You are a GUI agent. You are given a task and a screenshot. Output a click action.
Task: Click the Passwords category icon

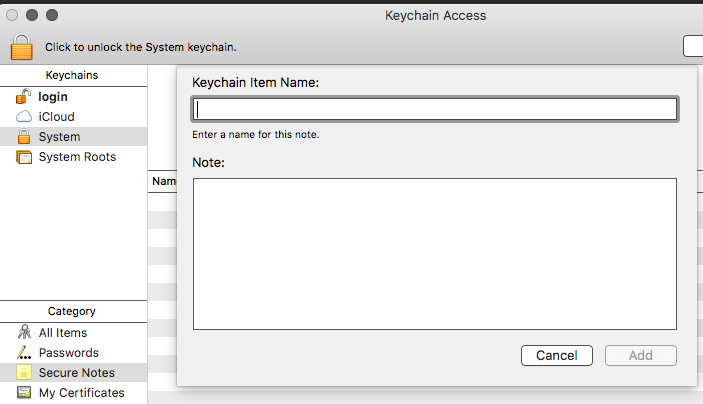[x=24, y=353]
